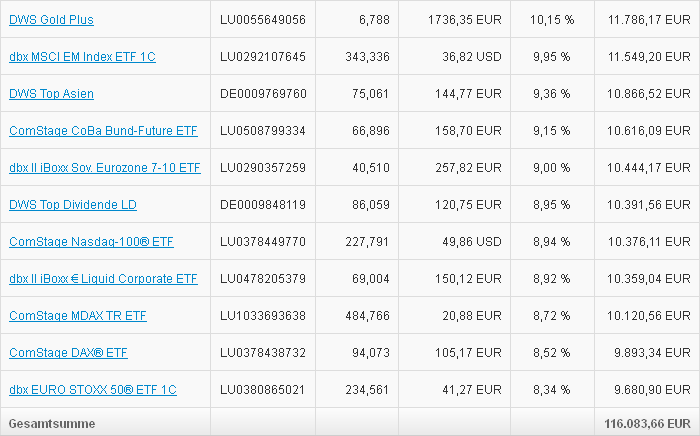Open ComStage CoBa Bund-Future ETF link

click(x=103, y=131)
